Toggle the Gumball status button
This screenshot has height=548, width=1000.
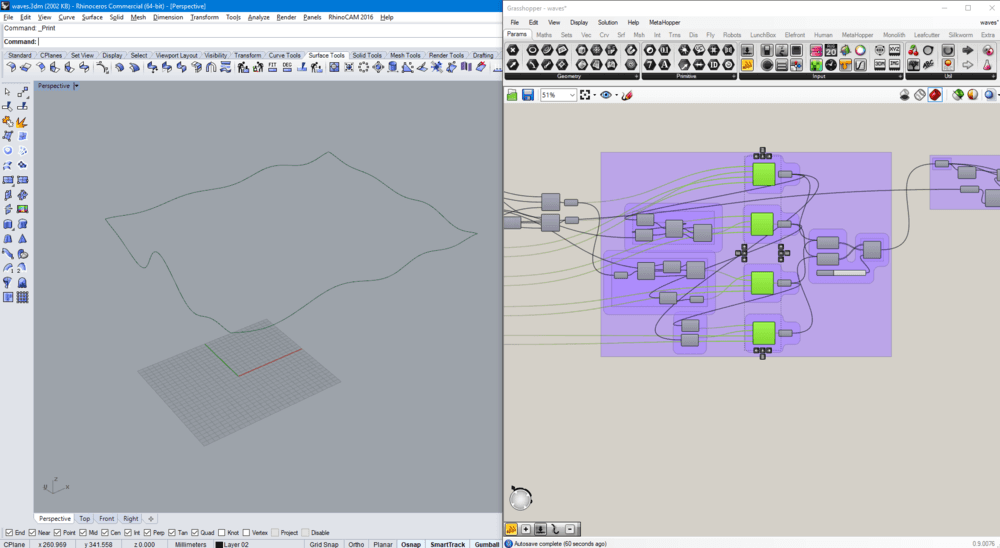(487, 544)
